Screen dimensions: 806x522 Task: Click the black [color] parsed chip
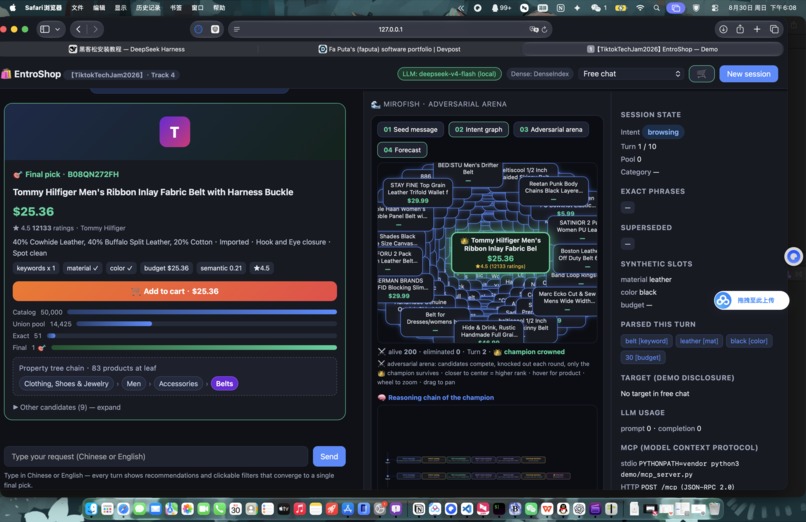[748, 341]
